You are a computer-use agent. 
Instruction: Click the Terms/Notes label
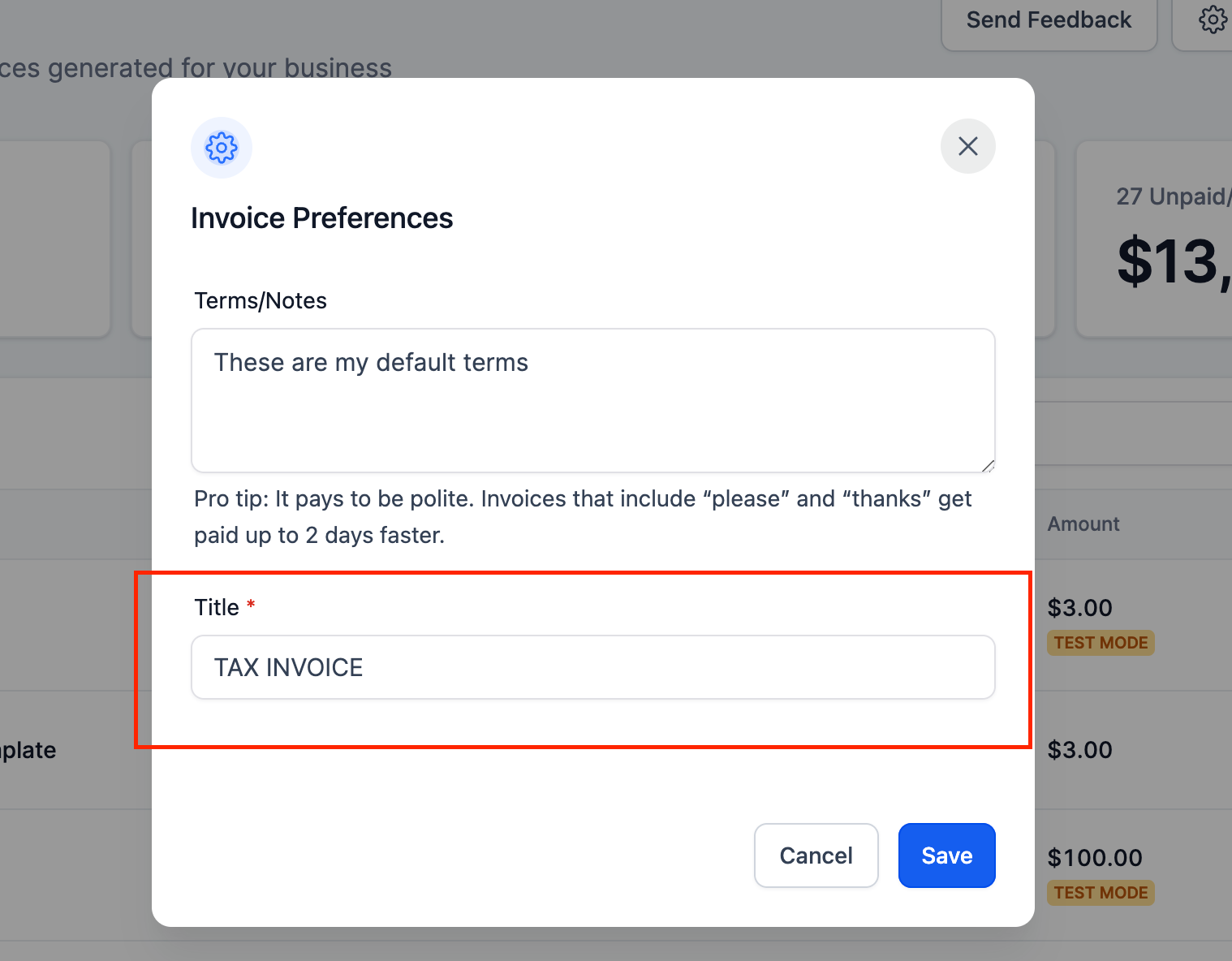[x=261, y=301]
